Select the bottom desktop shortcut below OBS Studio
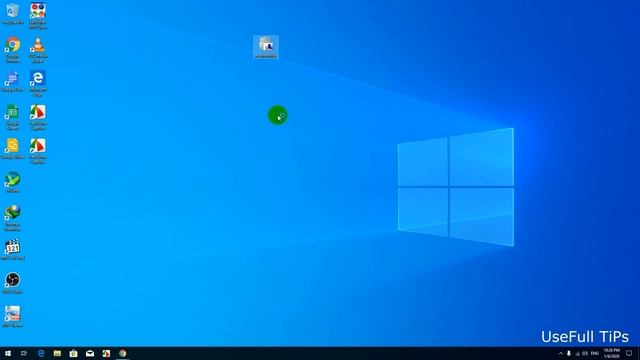This screenshot has width=640, height=360. click(13, 317)
